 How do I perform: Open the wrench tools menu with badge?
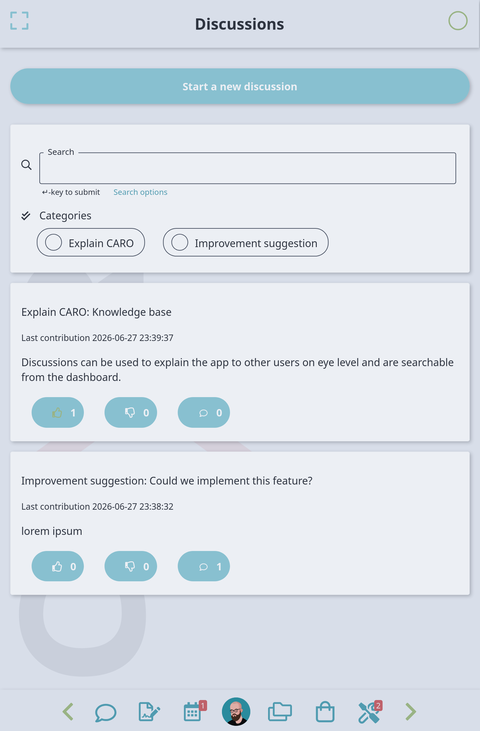[370, 711]
